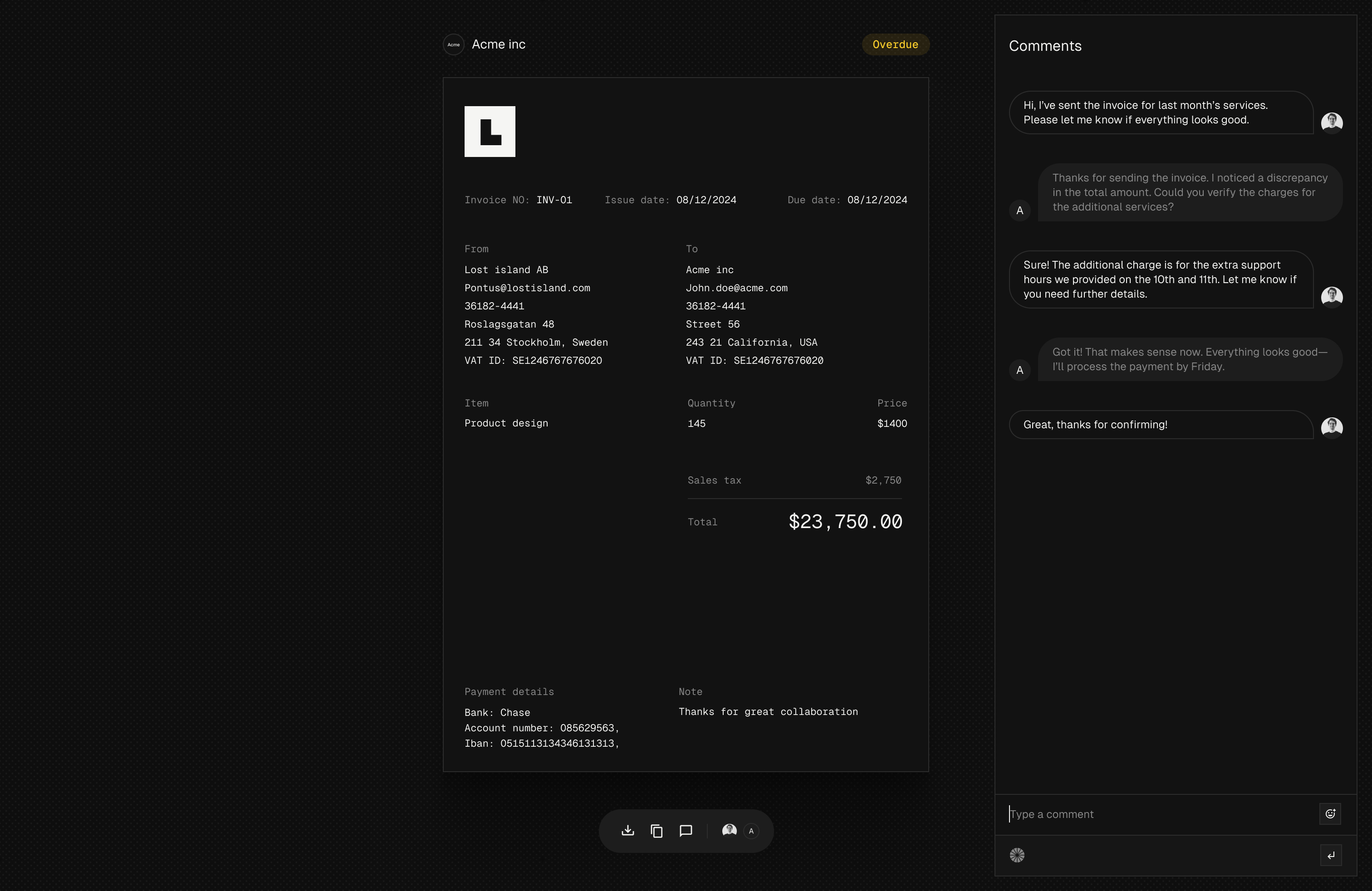Click the Total amount $23,750.00
Image resolution: width=1372 pixels, height=891 pixels.
(x=845, y=522)
